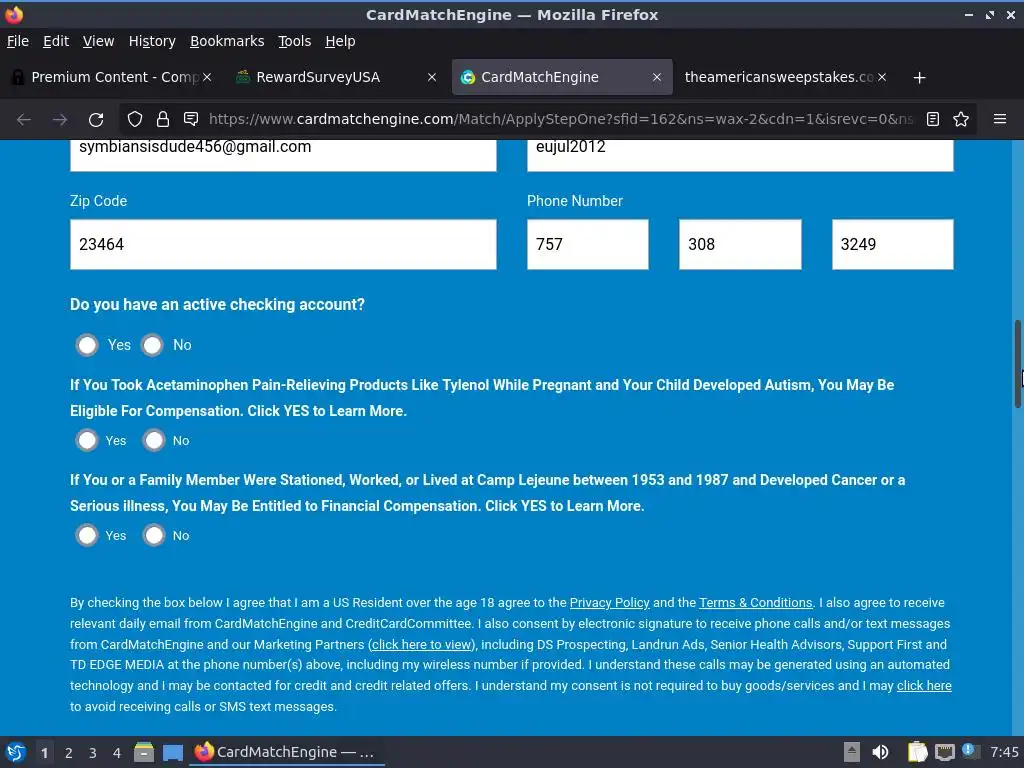Viewport: 1024px width, 768px height.
Task: Select No for the Camp Lejeune question
Action: coord(154,536)
